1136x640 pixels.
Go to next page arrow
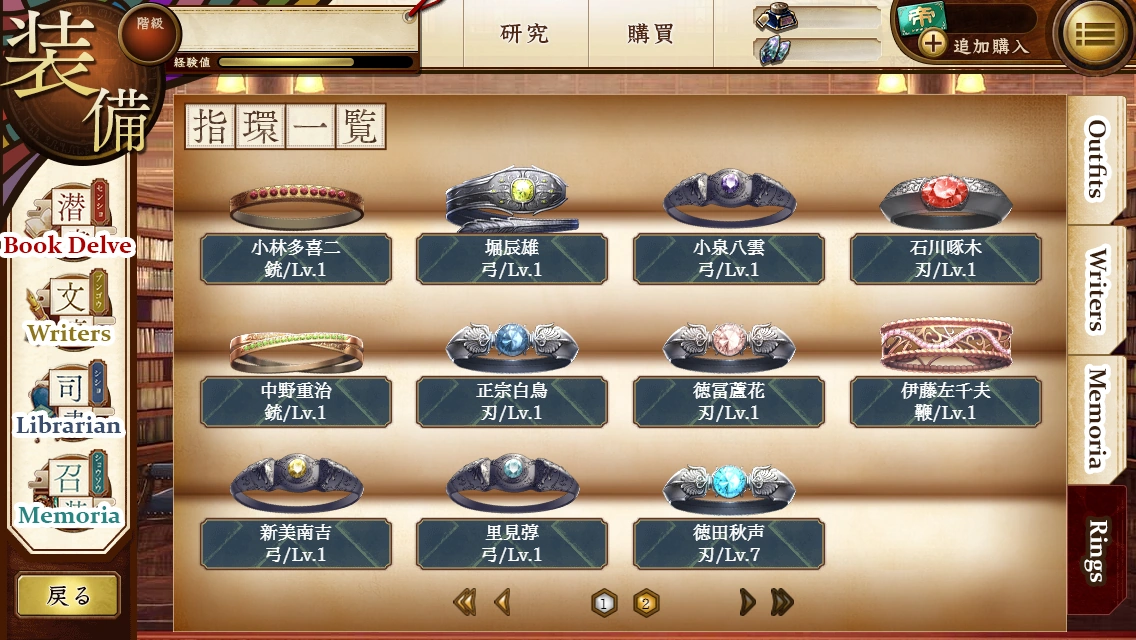(x=747, y=602)
